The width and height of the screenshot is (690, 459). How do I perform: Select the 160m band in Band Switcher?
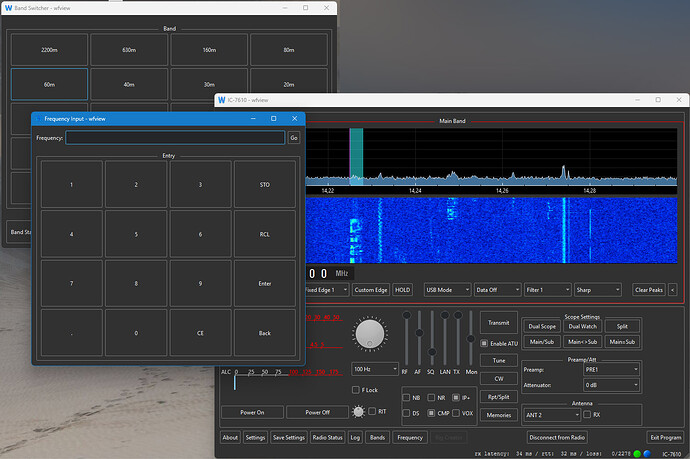209,50
